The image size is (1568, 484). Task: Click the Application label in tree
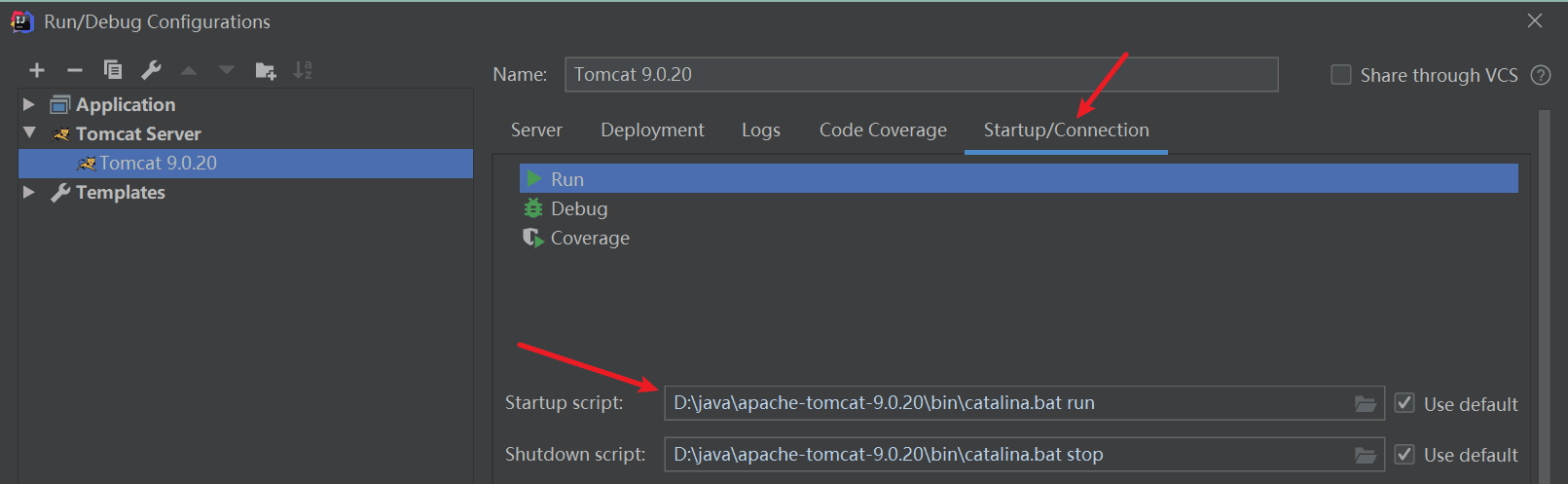click(x=126, y=105)
